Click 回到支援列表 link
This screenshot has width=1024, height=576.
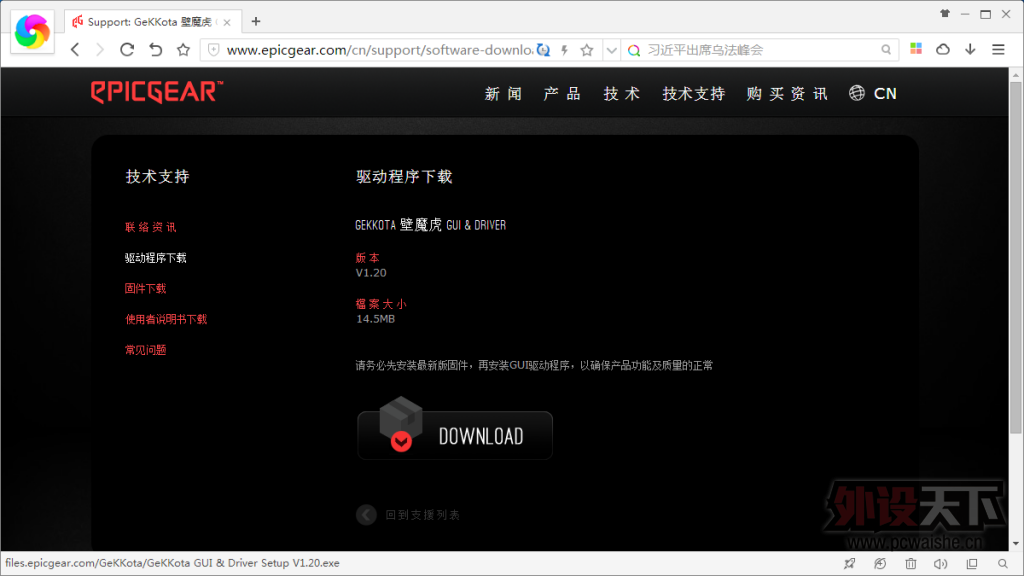(423, 515)
